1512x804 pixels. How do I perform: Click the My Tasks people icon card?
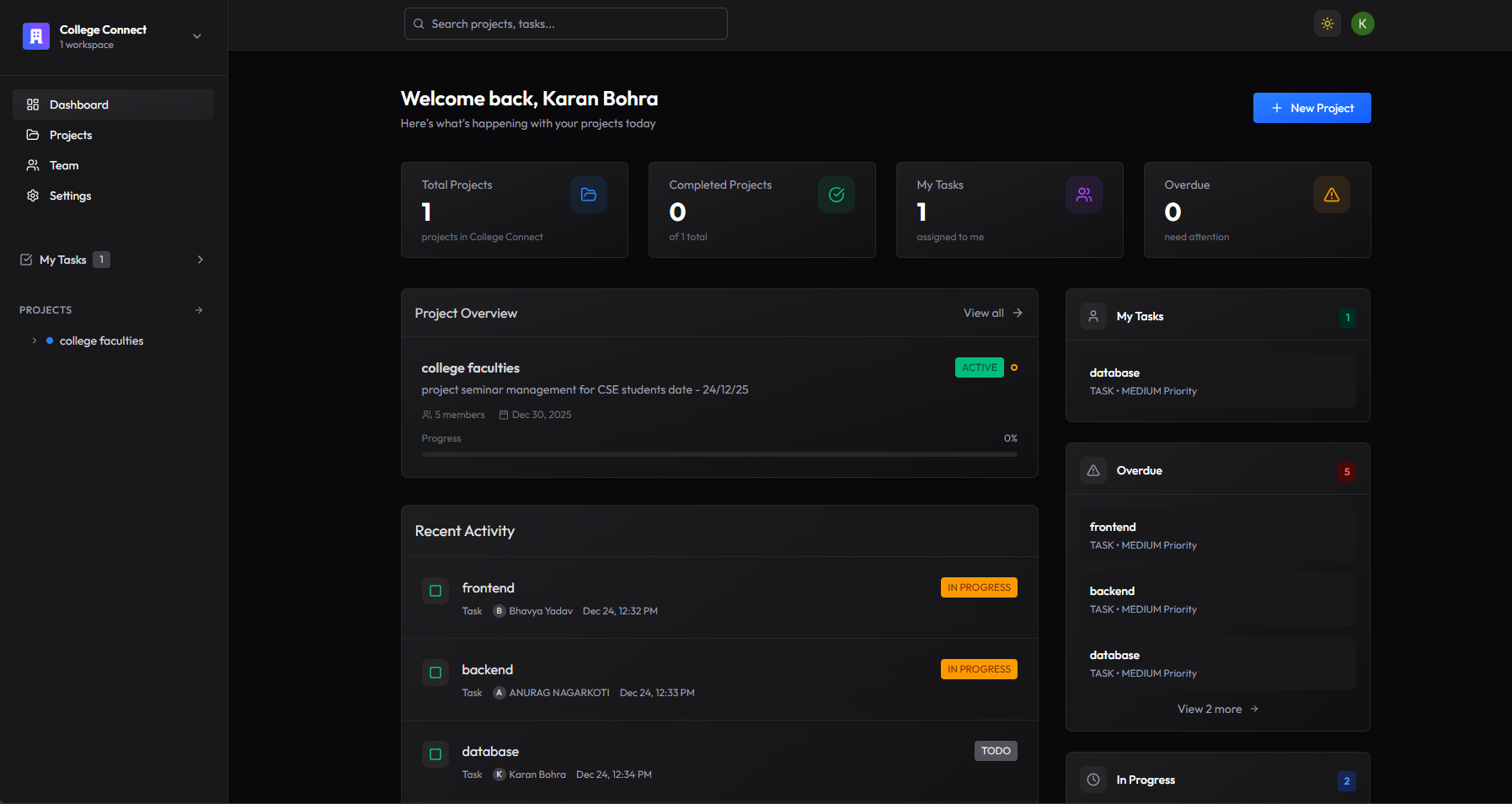pos(1084,195)
